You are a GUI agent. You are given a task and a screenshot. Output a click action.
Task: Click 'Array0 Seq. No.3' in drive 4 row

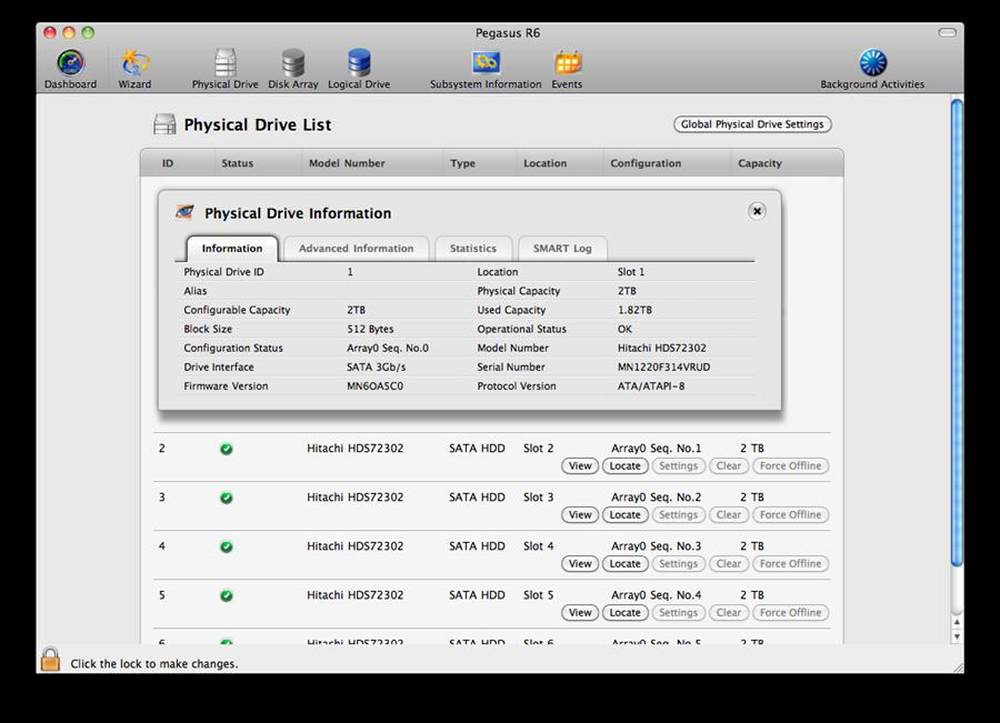656,546
